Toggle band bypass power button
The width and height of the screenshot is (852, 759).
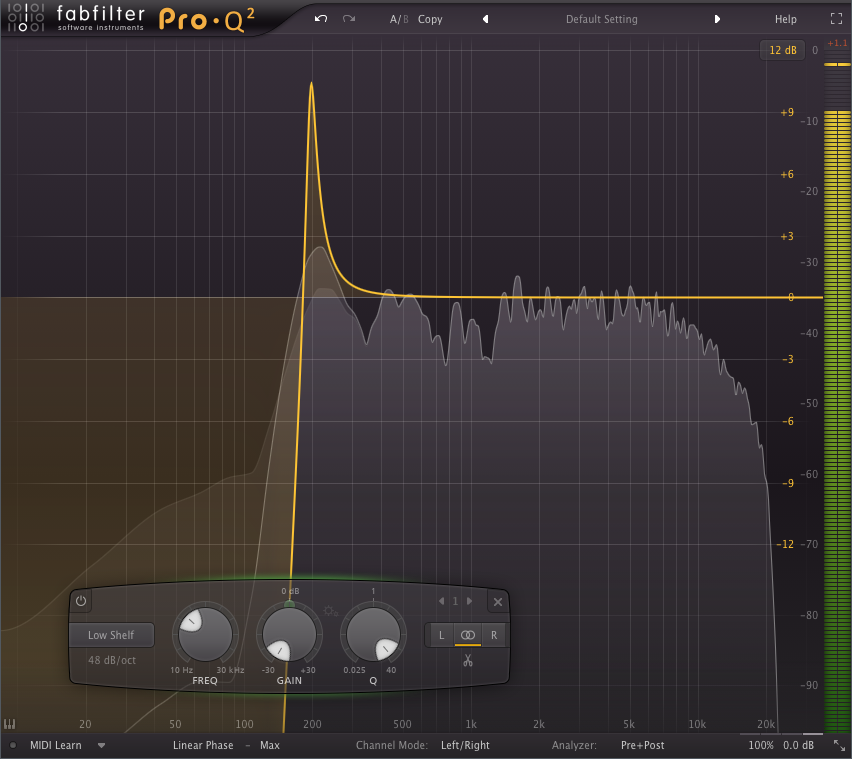coord(82,601)
